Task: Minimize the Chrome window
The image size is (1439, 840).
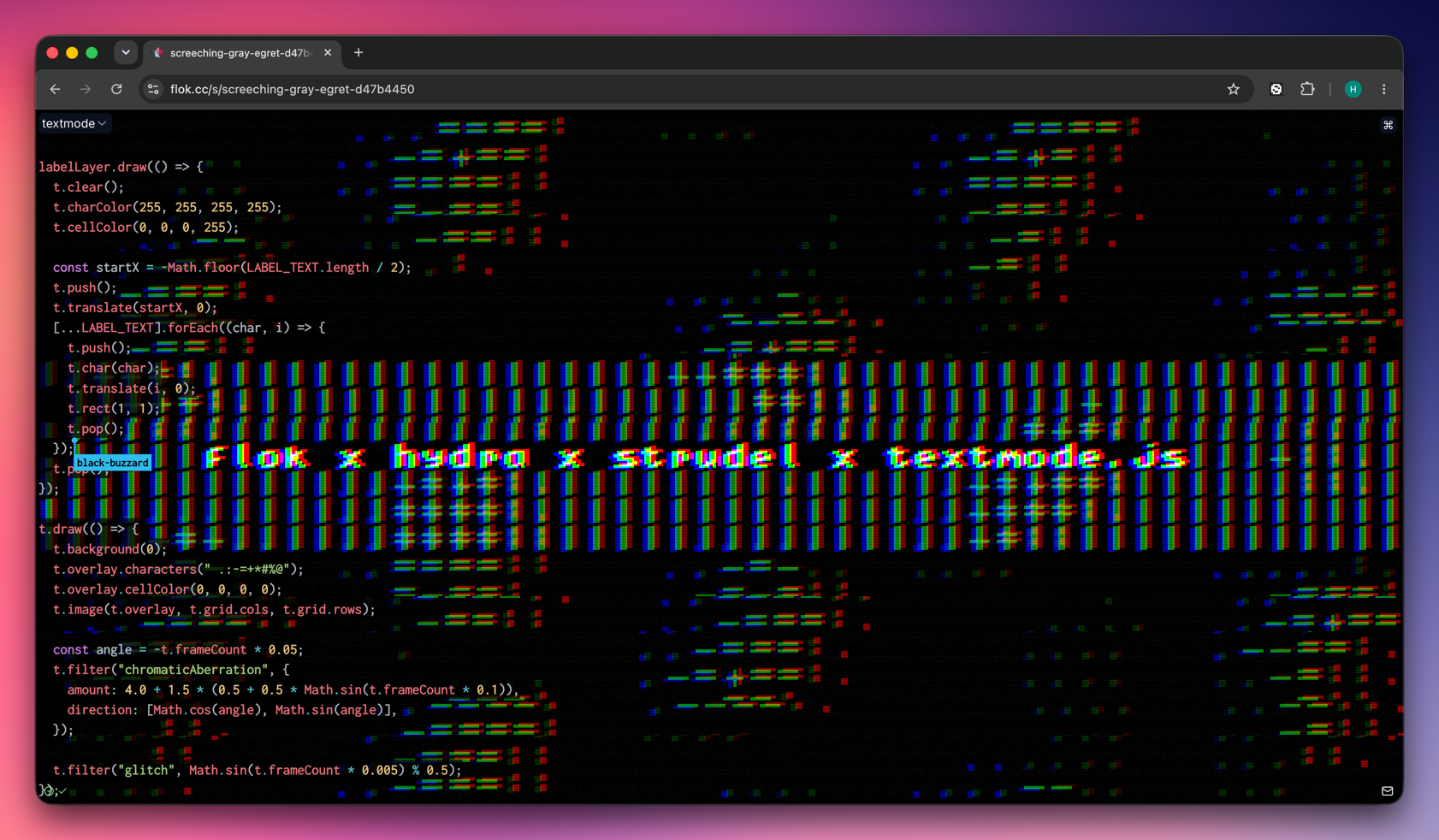Action: pyautogui.click(x=72, y=53)
